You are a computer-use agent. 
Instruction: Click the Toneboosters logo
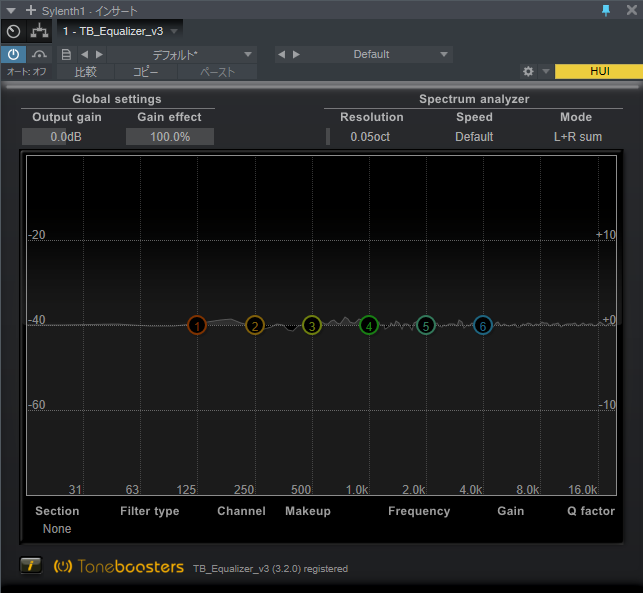point(119,567)
